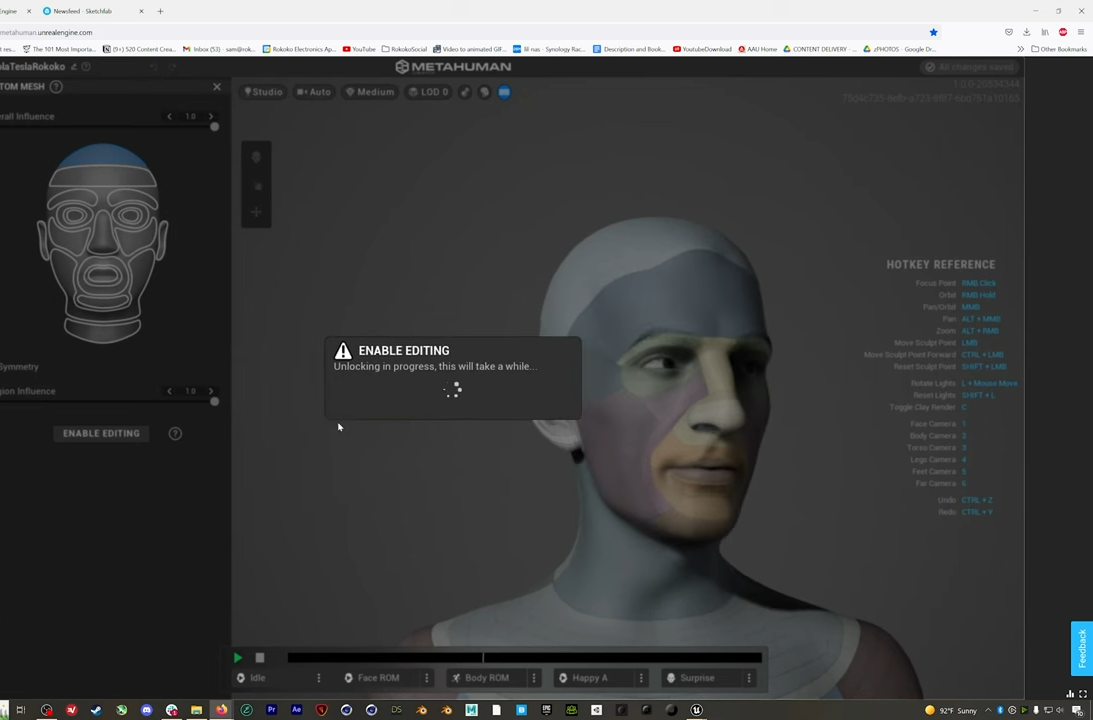Image resolution: width=1093 pixels, height=720 pixels.
Task: Show more bookmarks chevron
Action: pos(1021,49)
